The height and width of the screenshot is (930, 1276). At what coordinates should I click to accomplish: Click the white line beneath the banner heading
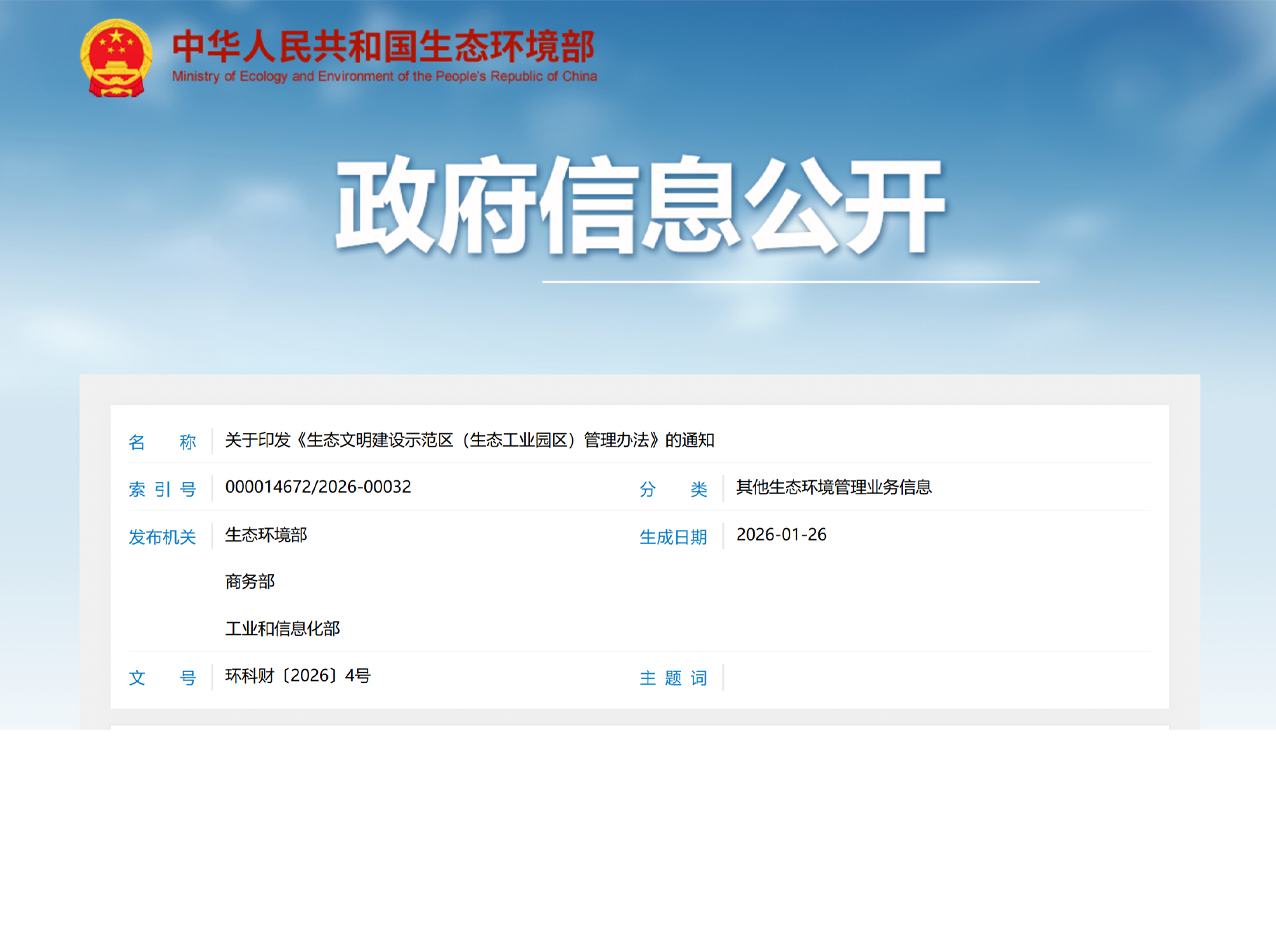click(x=790, y=282)
